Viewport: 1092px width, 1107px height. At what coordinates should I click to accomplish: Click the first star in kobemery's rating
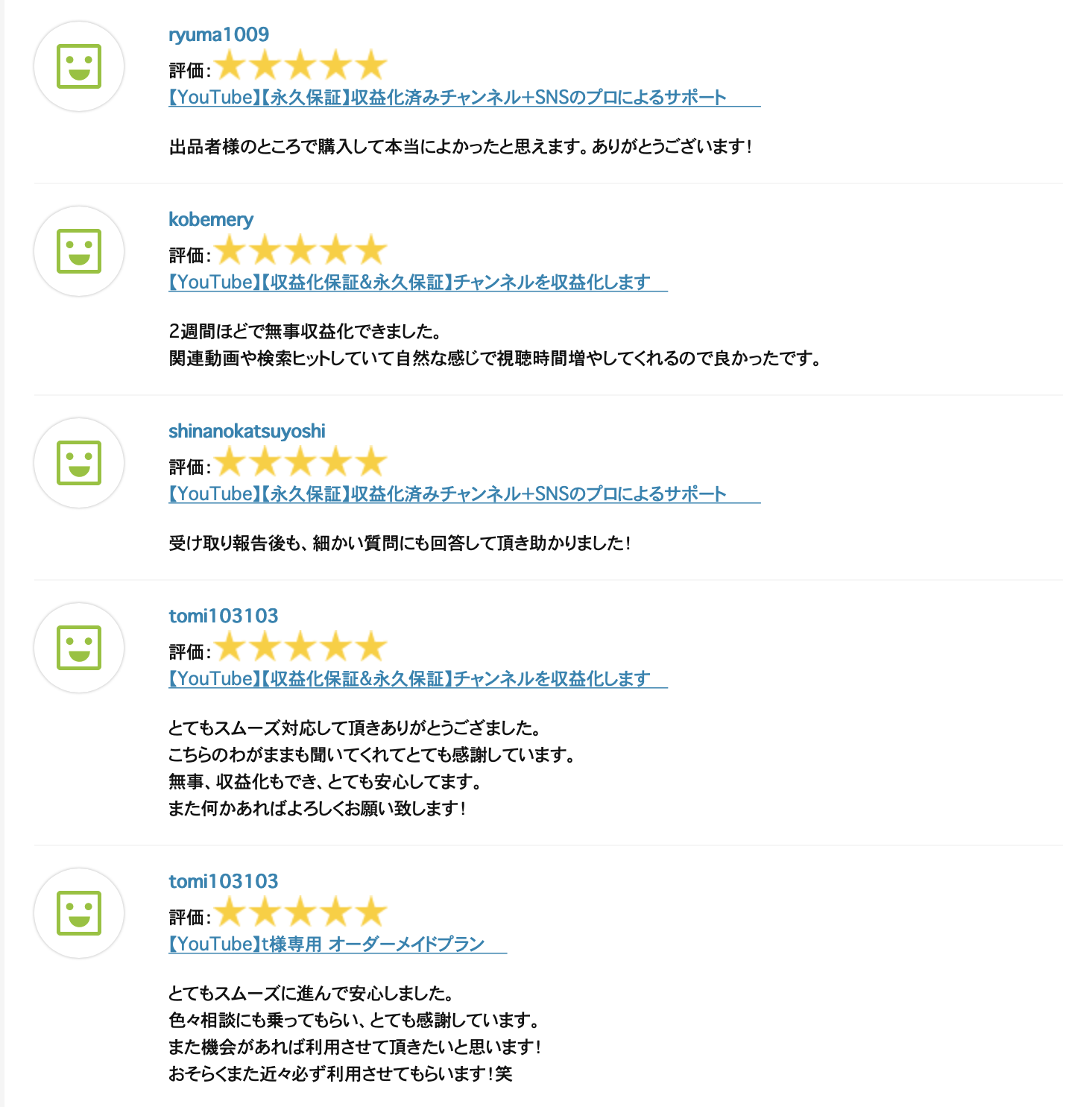click(x=230, y=250)
